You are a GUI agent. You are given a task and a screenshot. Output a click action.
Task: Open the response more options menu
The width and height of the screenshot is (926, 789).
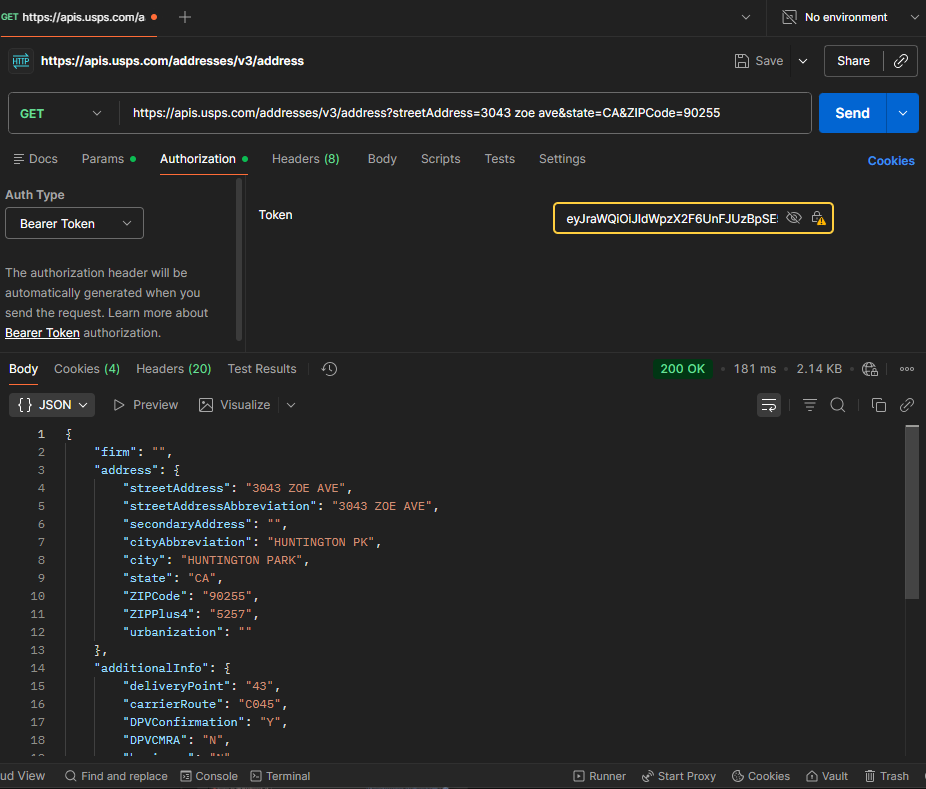pos(907,369)
